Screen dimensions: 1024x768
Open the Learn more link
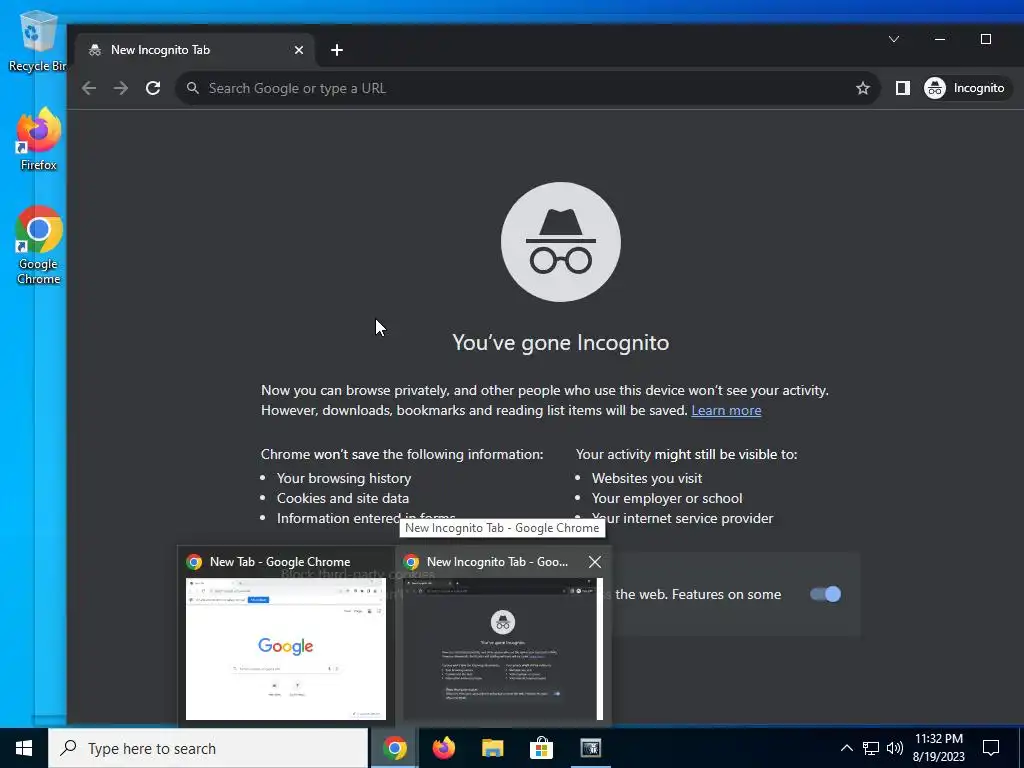point(726,410)
